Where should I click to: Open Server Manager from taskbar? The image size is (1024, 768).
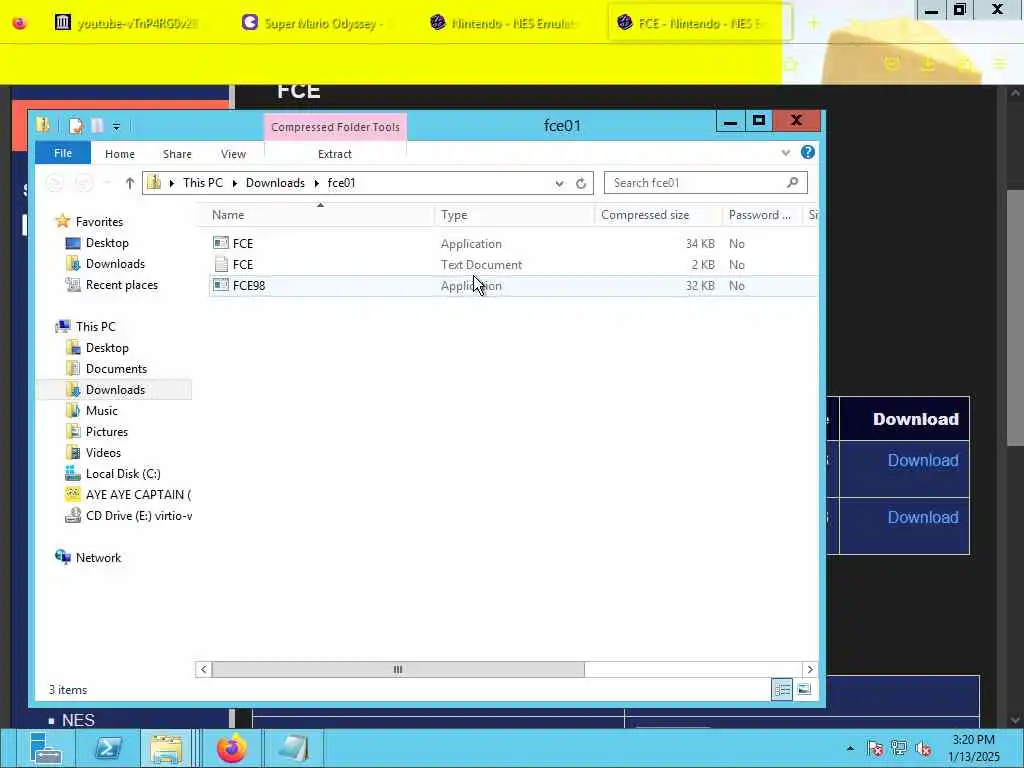tap(46, 748)
